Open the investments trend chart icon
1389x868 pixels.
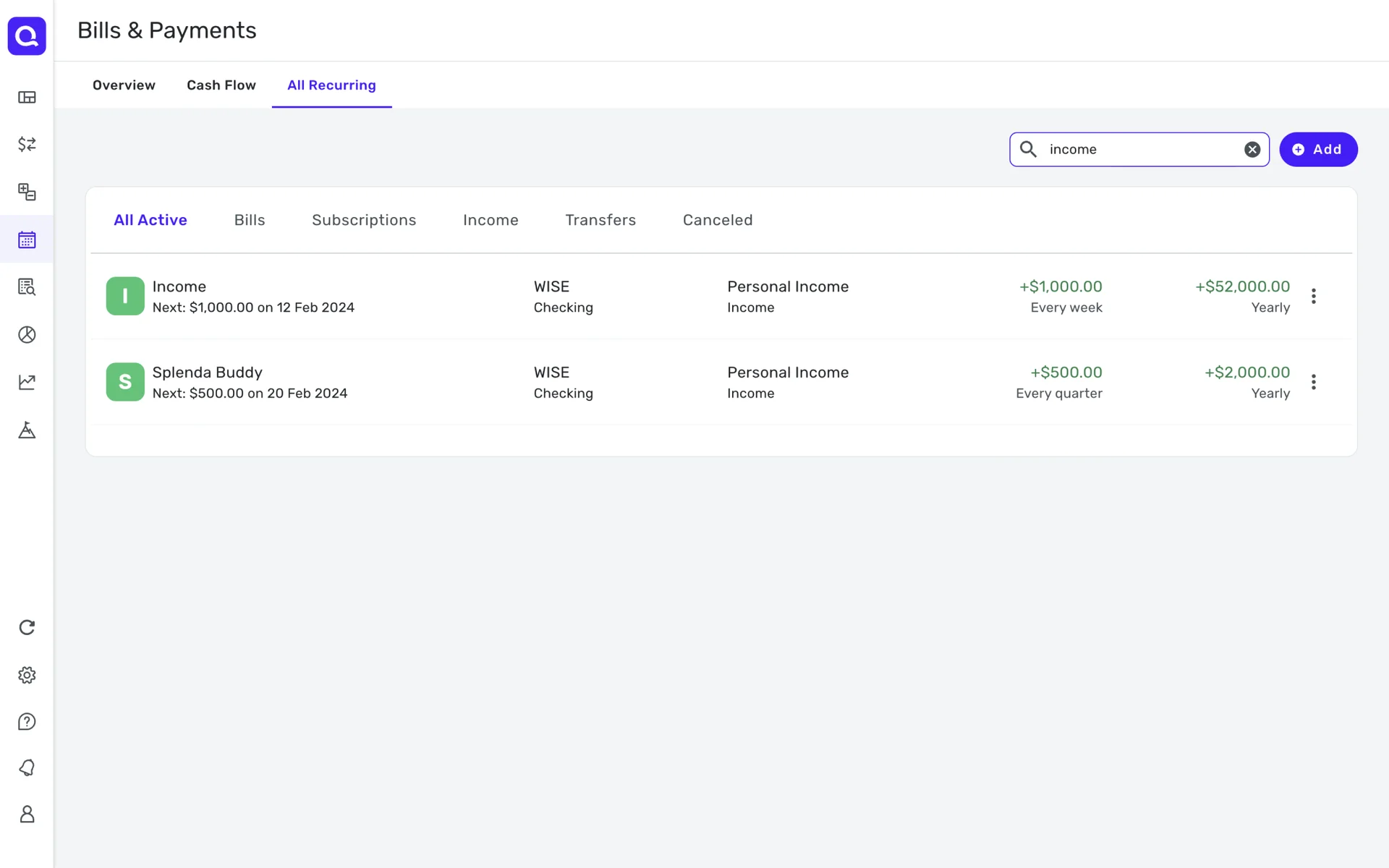[27, 382]
